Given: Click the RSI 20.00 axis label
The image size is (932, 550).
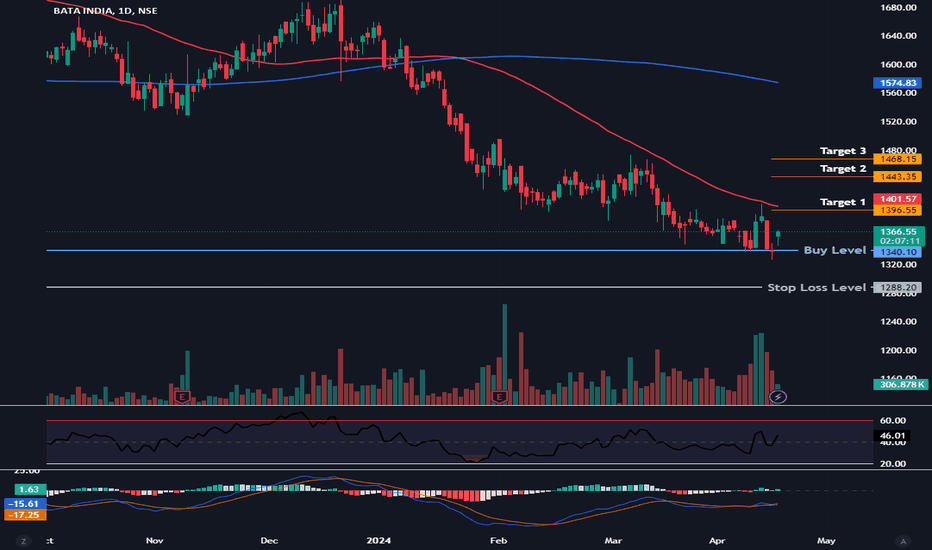Looking at the screenshot, I should [x=893, y=464].
